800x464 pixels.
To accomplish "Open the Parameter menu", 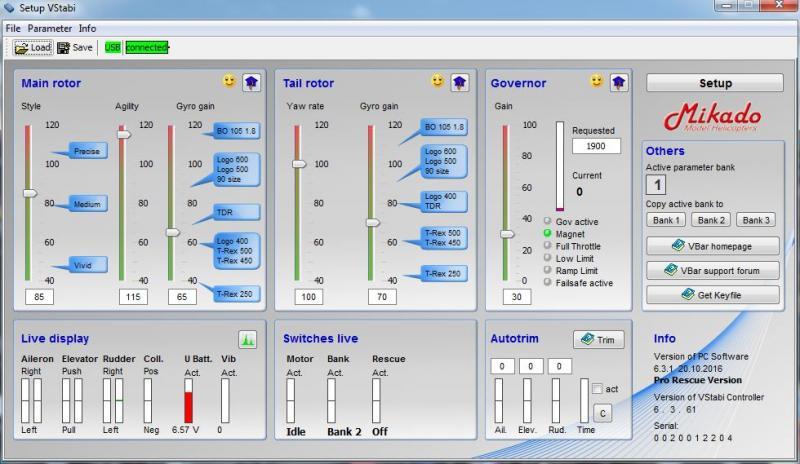I will click(50, 28).
